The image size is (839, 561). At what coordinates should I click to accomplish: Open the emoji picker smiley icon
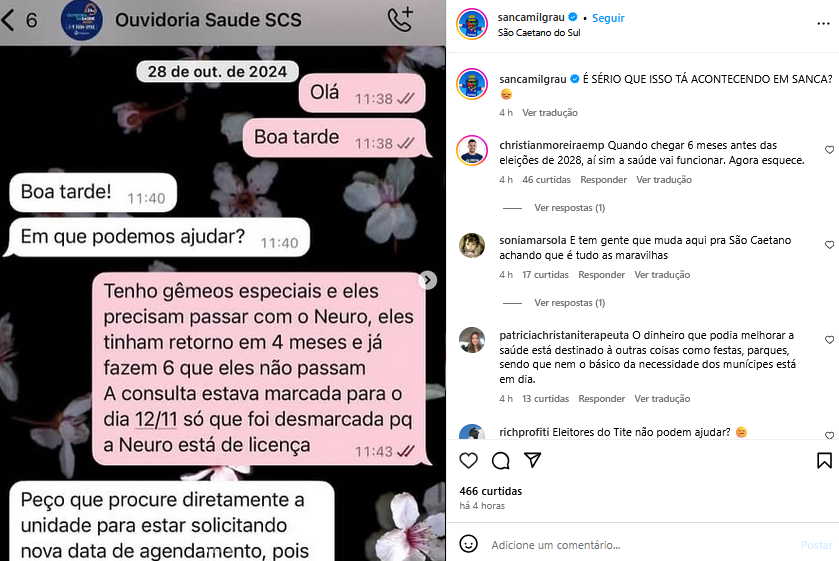468,544
